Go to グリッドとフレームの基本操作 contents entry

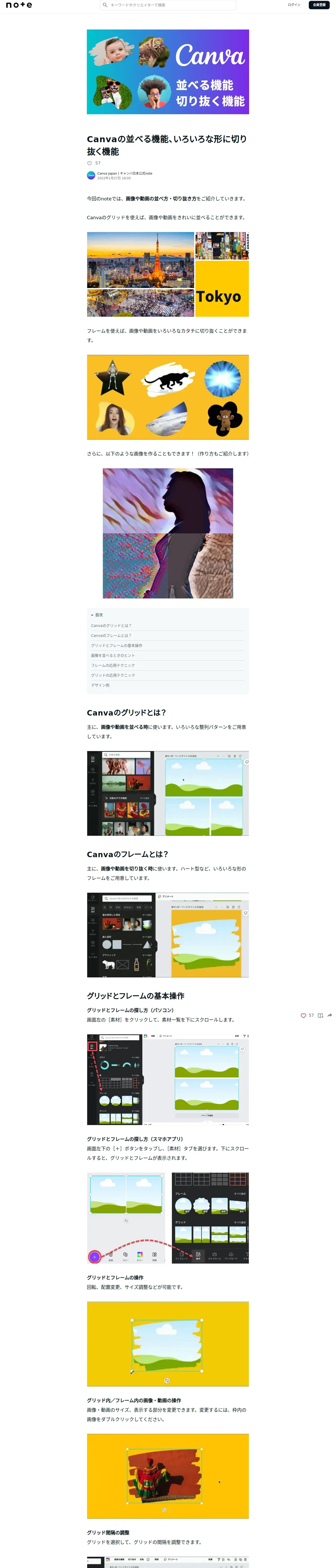point(116,645)
